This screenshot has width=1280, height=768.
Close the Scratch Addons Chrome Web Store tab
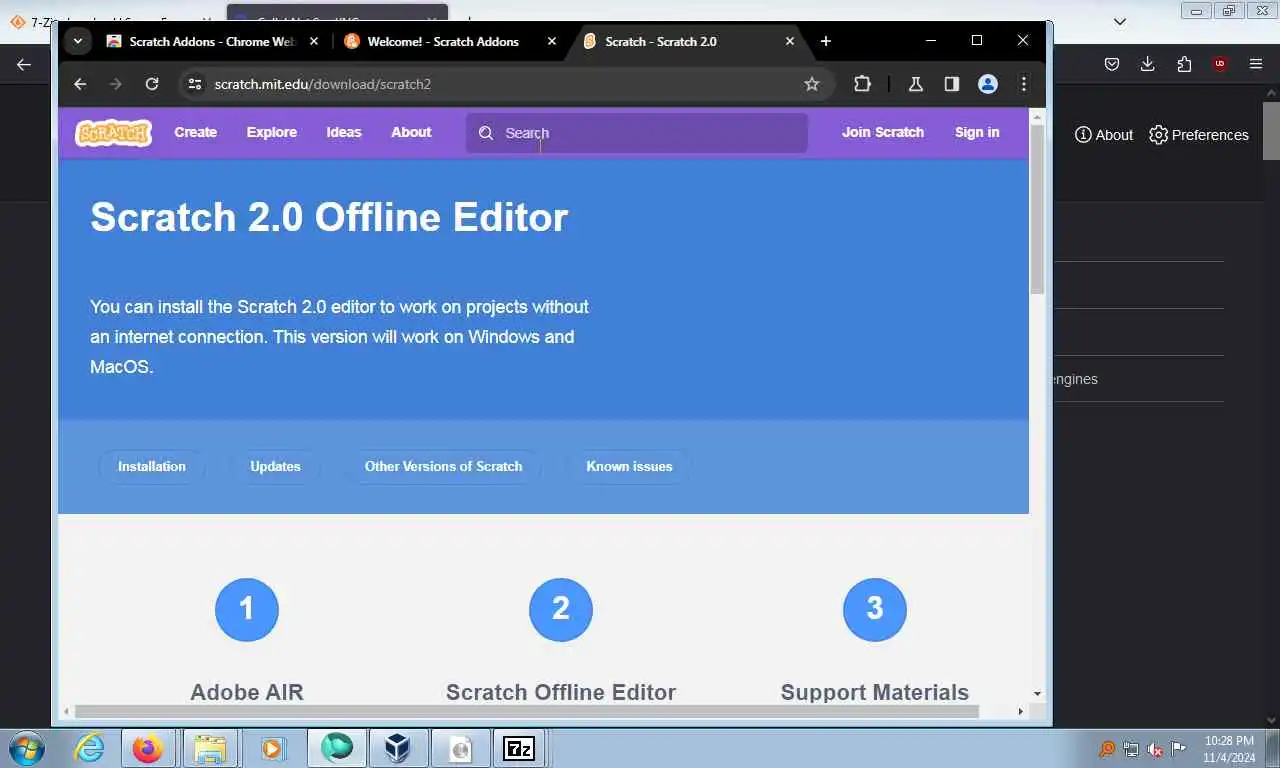pos(314,41)
